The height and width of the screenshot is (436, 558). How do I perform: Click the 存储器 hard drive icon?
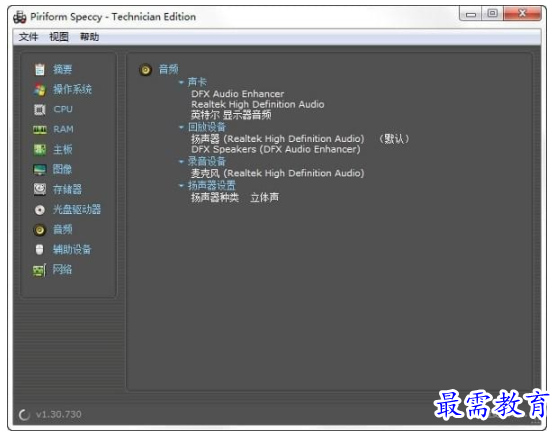tap(40, 189)
